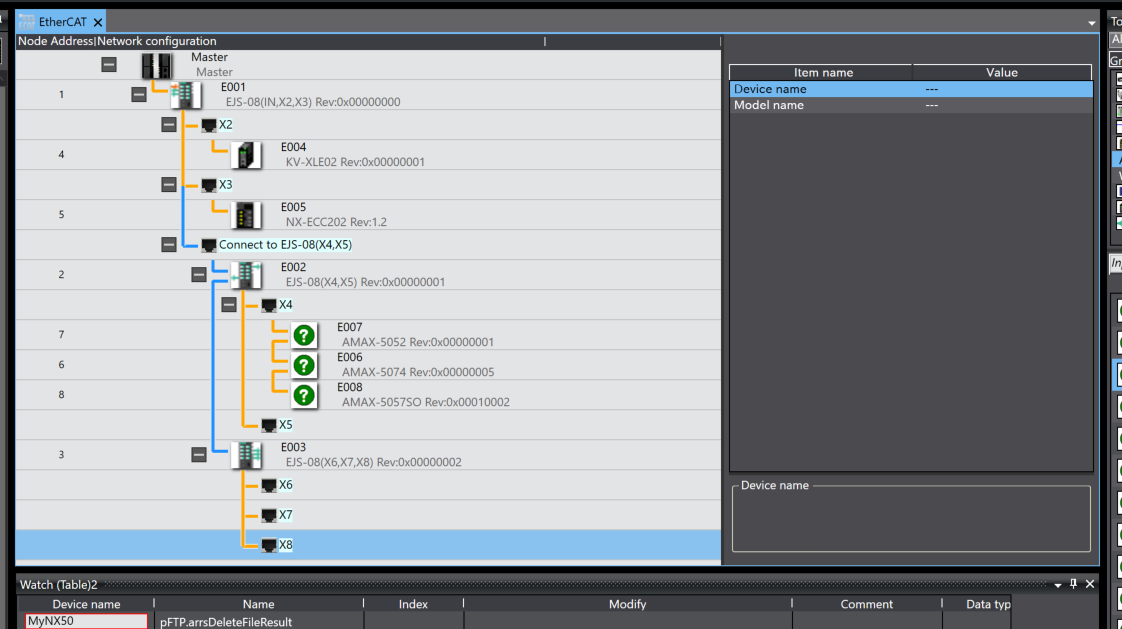
Task: Click the MyNX50 device name field
Action: coord(86,621)
